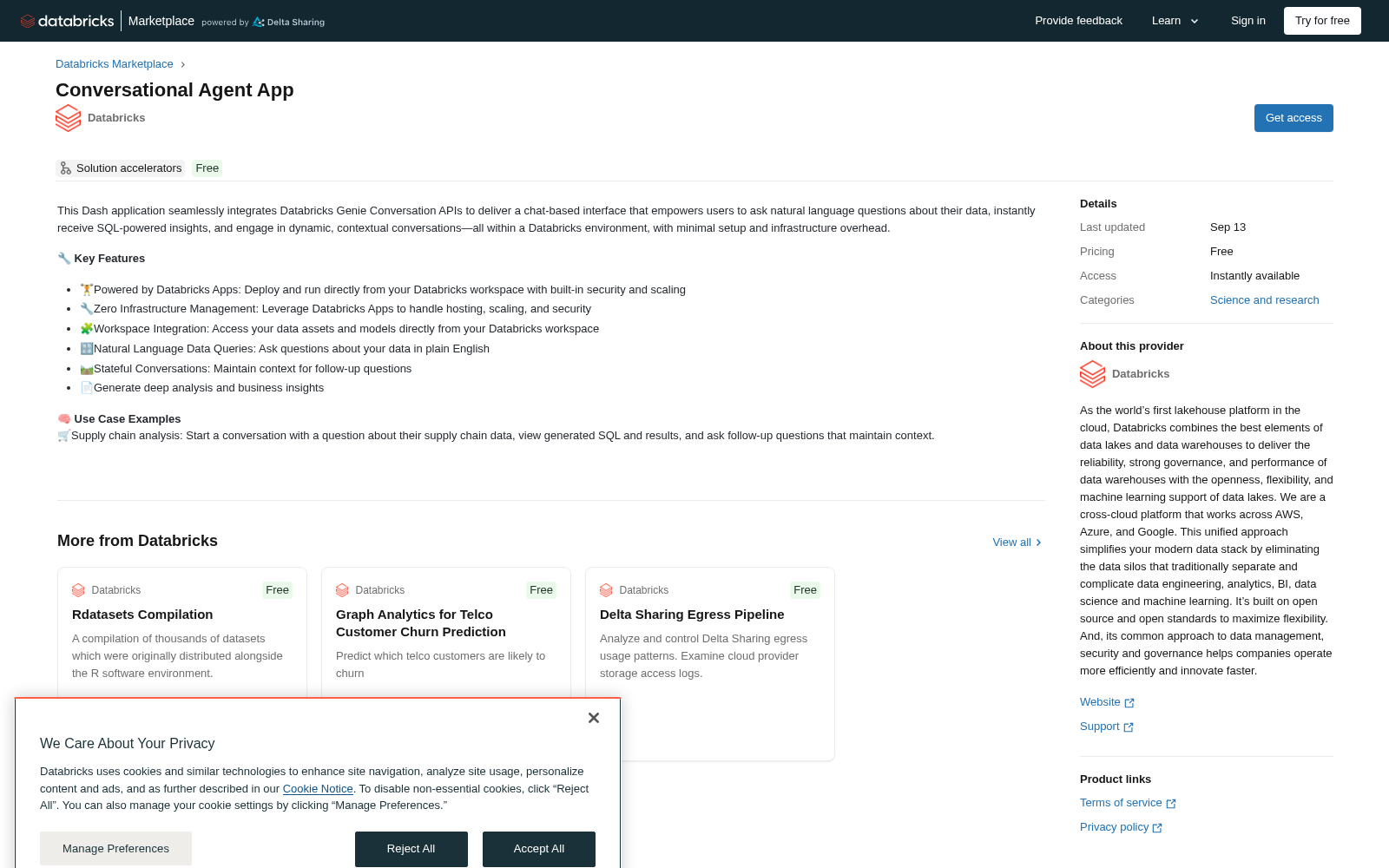Click the breadcrumb chevron separator
Screen dimensions: 1389x868
pyautogui.click(x=183, y=64)
